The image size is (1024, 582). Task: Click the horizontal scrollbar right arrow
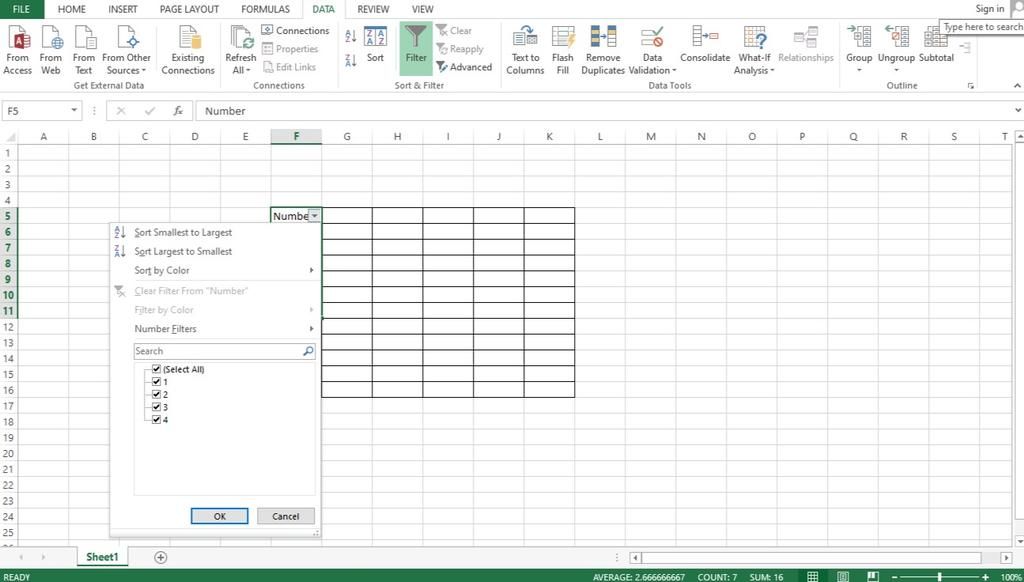1006,557
